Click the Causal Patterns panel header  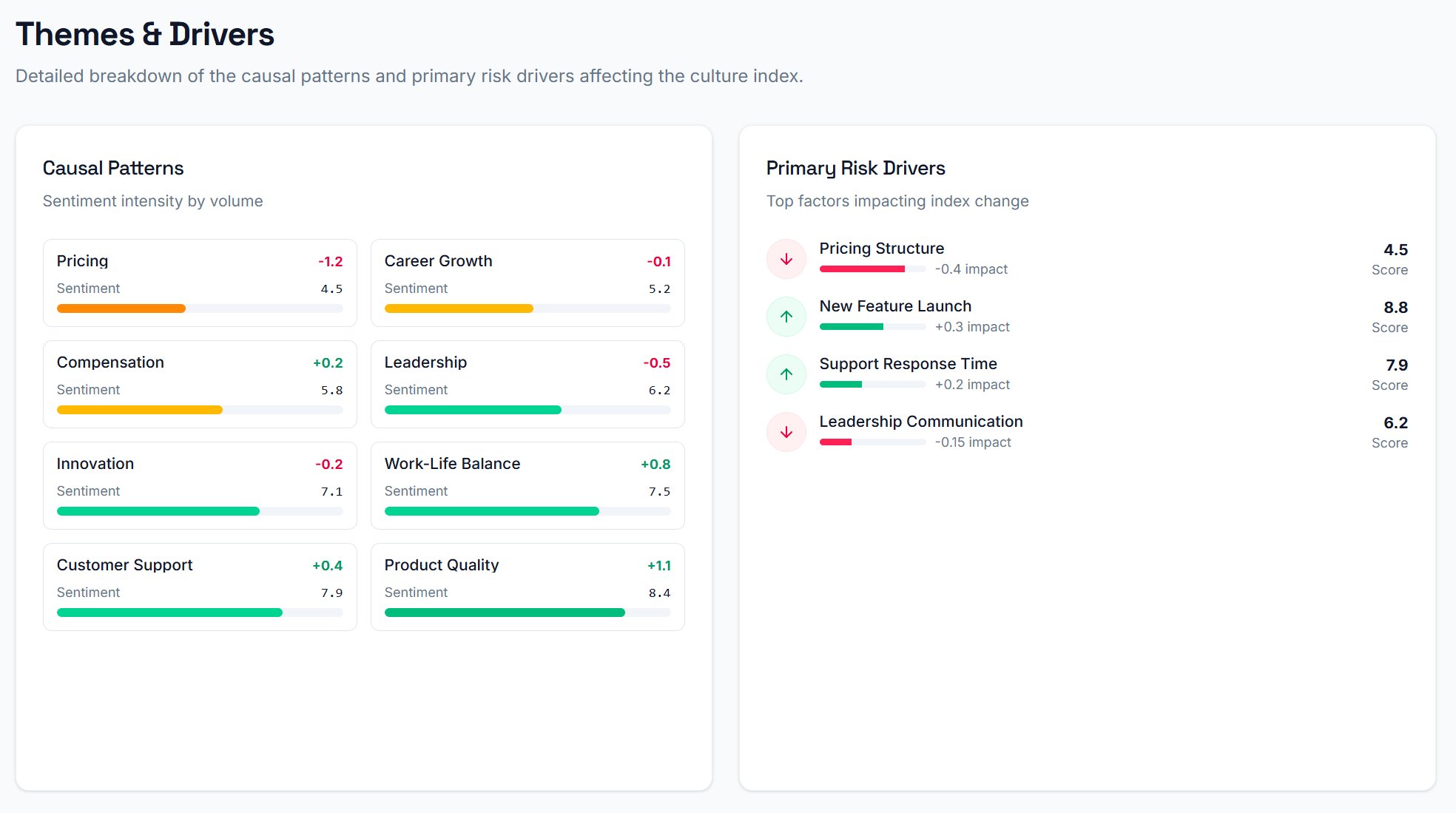(x=113, y=168)
